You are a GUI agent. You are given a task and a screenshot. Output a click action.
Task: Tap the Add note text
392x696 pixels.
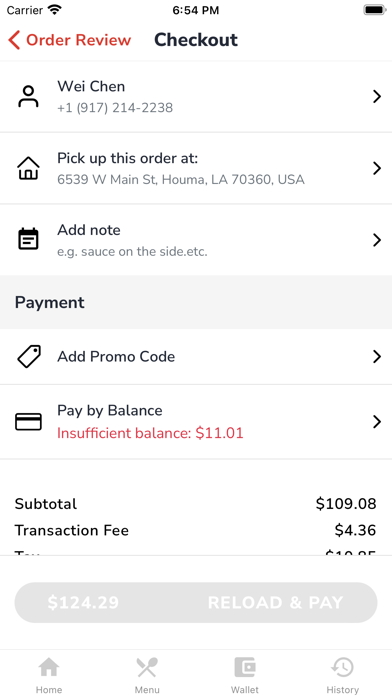(89, 230)
